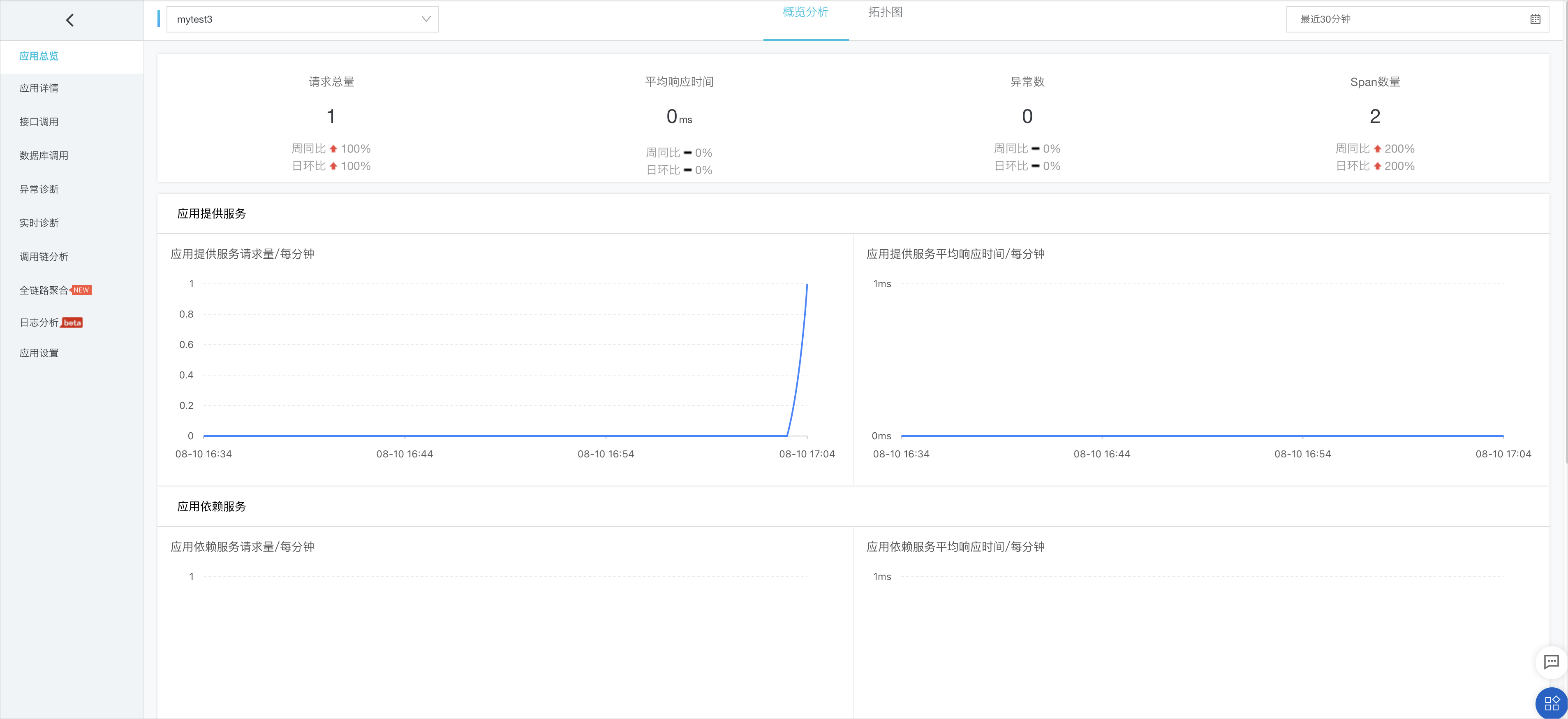Image resolution: width=1568 pixels, height=719 pixels.
Task: Click the 应用依赖服务平均响应时间/每分钟 chart title
Action: point(956,547)
